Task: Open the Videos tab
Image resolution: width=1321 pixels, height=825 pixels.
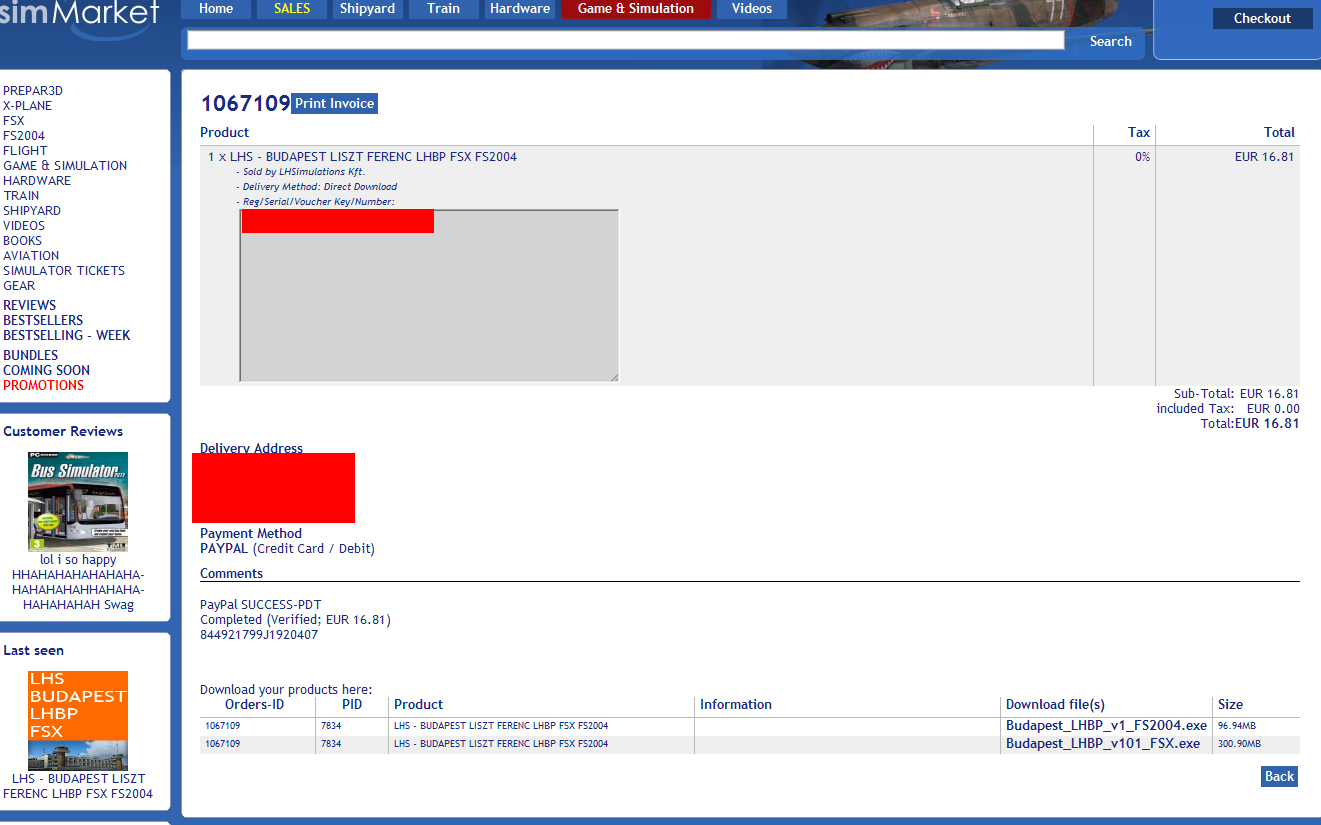Action: [x=752, y=9]
